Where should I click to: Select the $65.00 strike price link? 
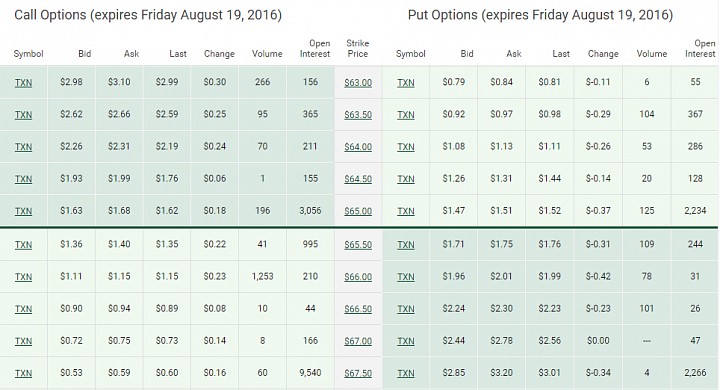tap(358, 211)
